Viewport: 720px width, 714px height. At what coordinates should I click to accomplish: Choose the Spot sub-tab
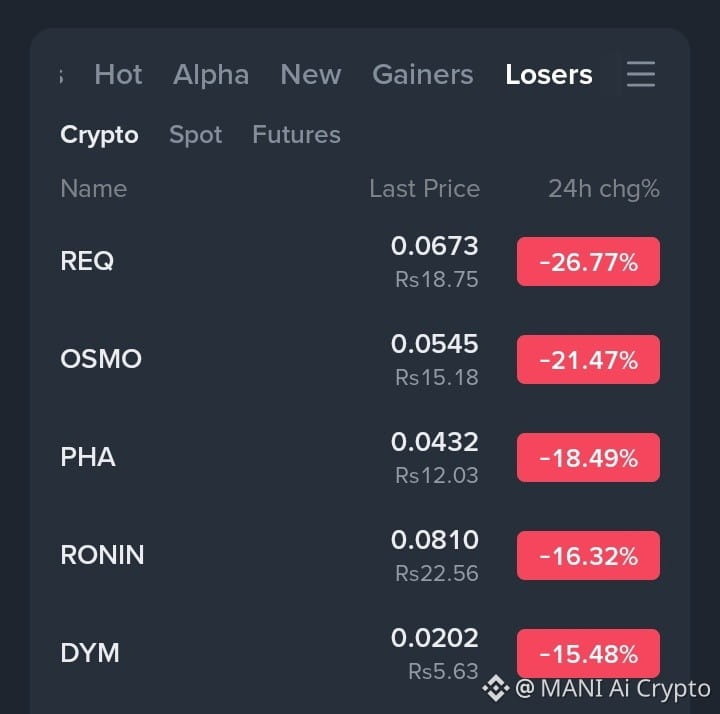click(196, 135)
